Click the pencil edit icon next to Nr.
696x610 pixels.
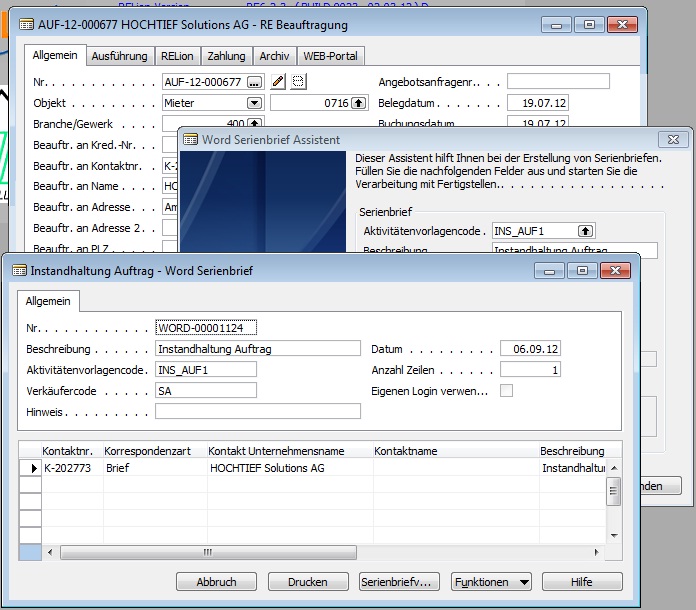pyautogui.click(x=278, y=81)
